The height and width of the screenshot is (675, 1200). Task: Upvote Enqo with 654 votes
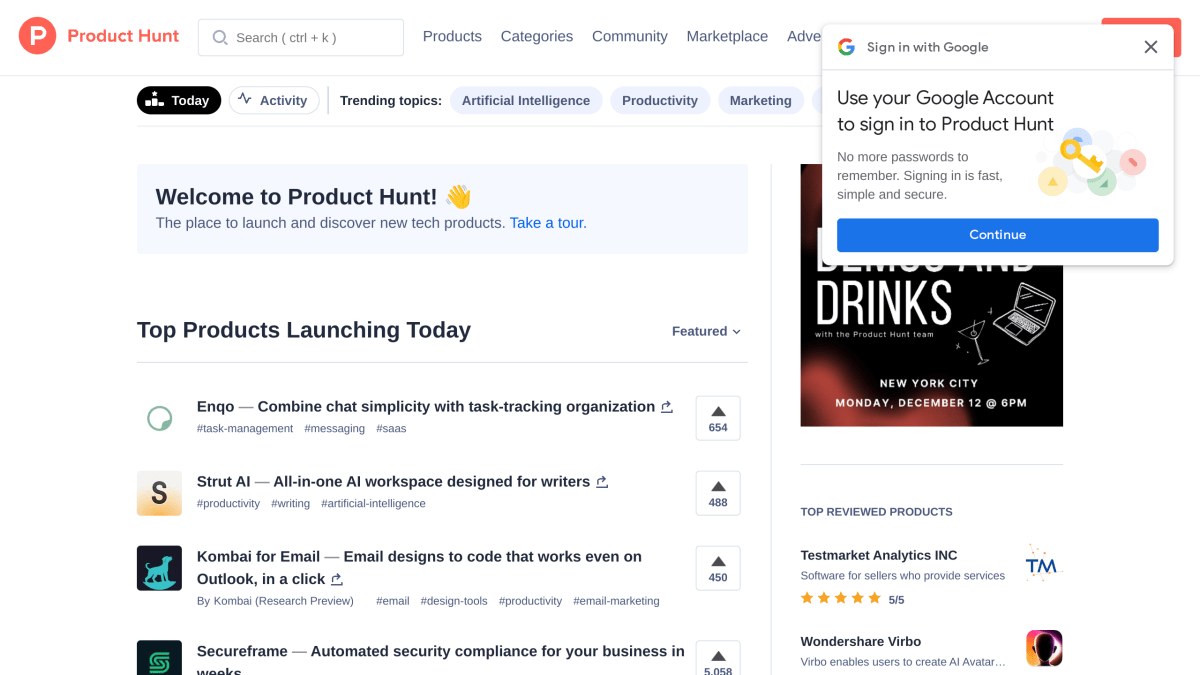[x=718, y=418]
